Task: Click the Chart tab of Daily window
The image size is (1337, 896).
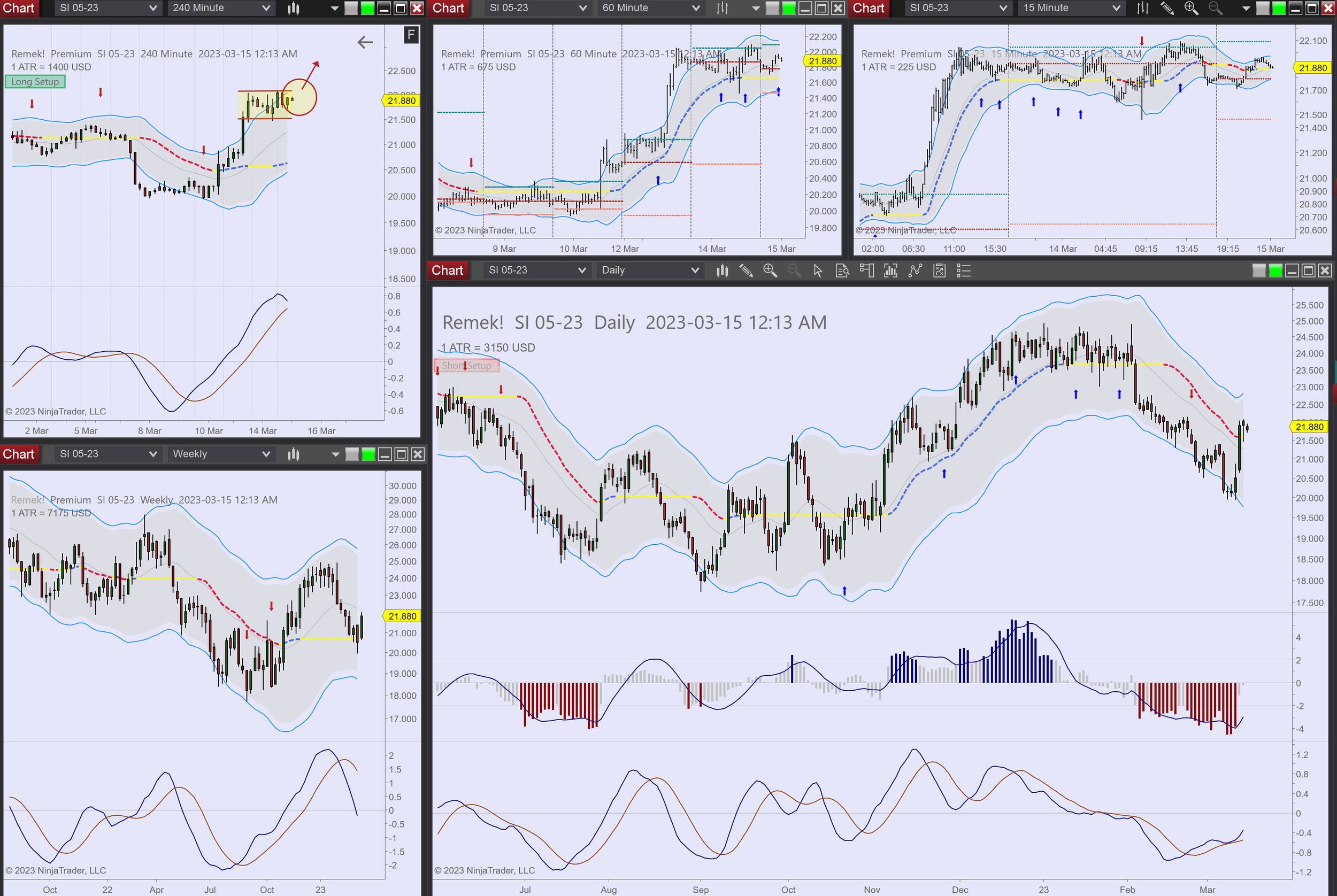Action: [447, 271]
